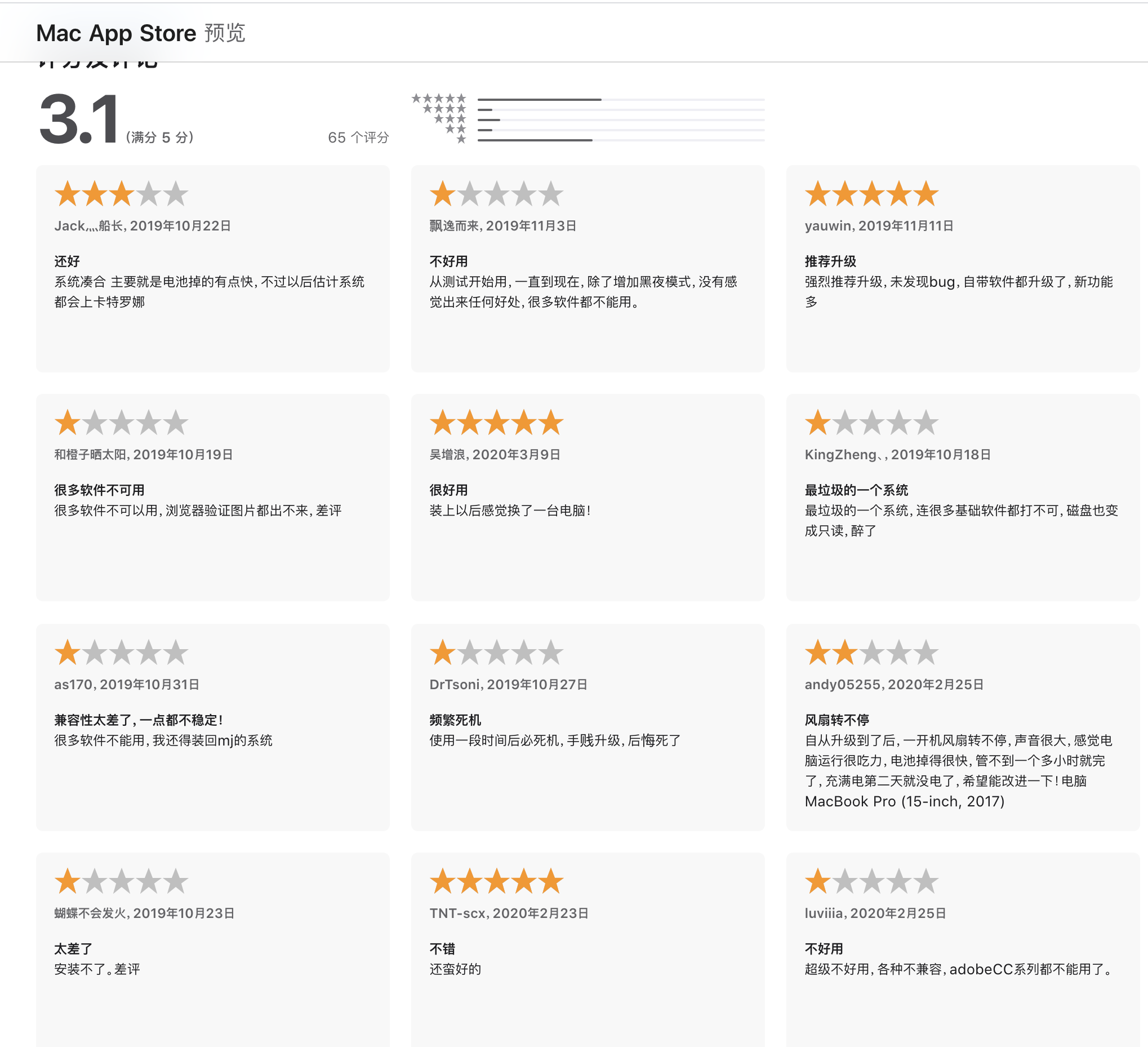Open 和橙子晒太阳's review 很多软件不可用
Image resolution: width=1148 pixels, height=1047 pixels.
(213, 497)
